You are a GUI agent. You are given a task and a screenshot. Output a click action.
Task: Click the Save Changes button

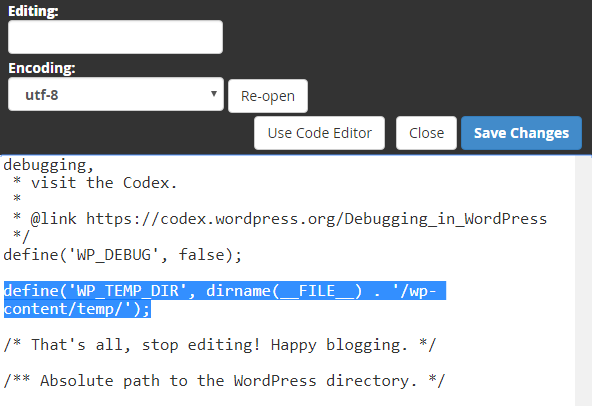521,133
